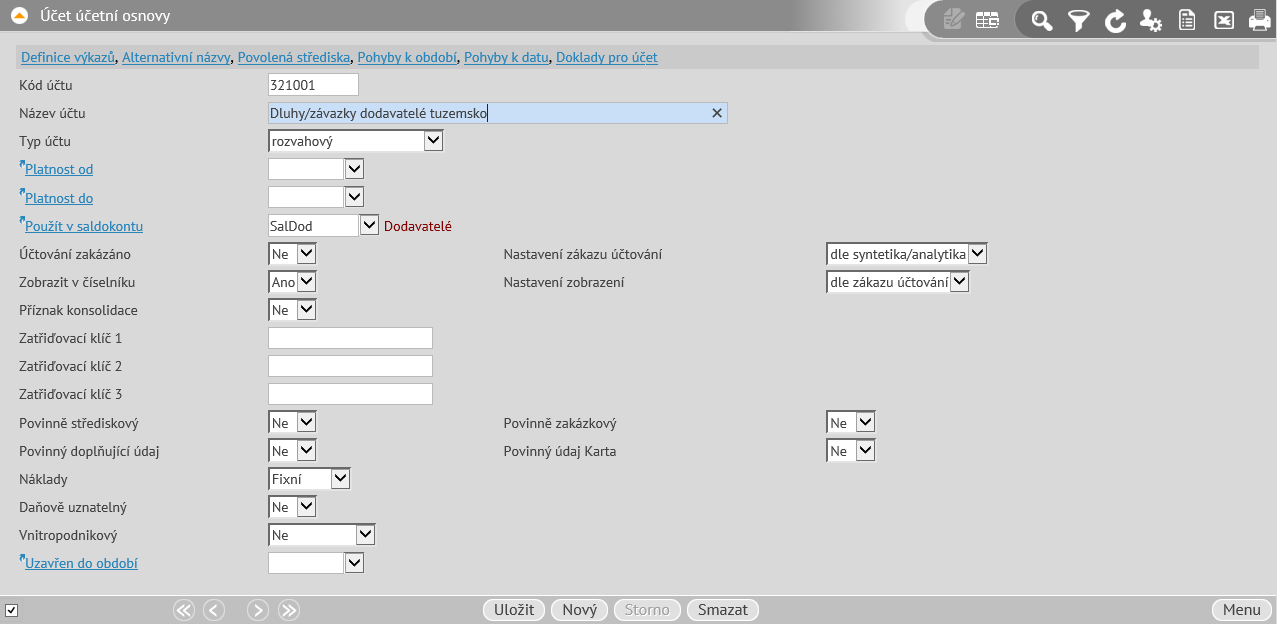
Task: Open Definice výkazů link
Action: [69, 58]
